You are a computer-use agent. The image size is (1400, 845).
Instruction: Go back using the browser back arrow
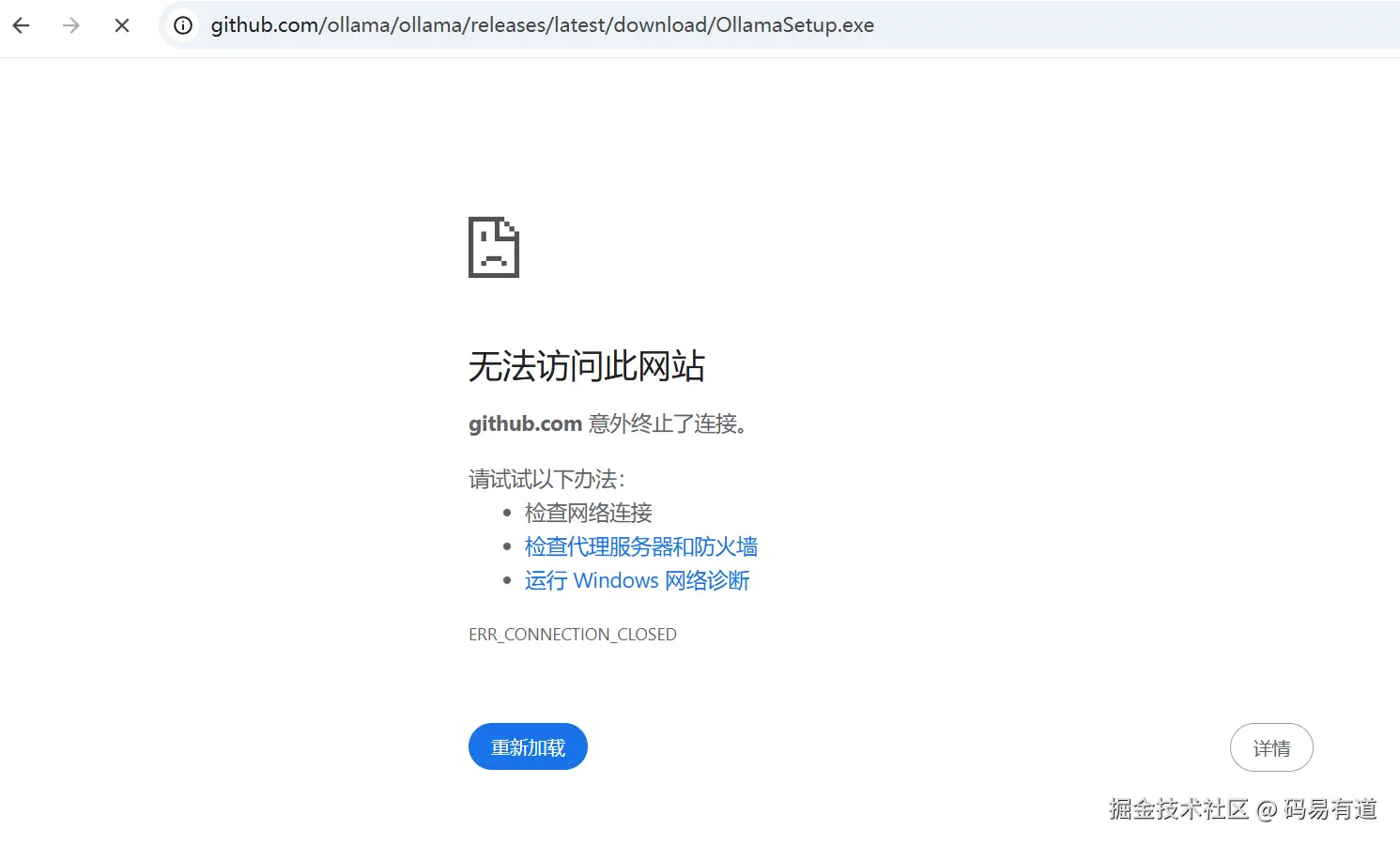21,25
